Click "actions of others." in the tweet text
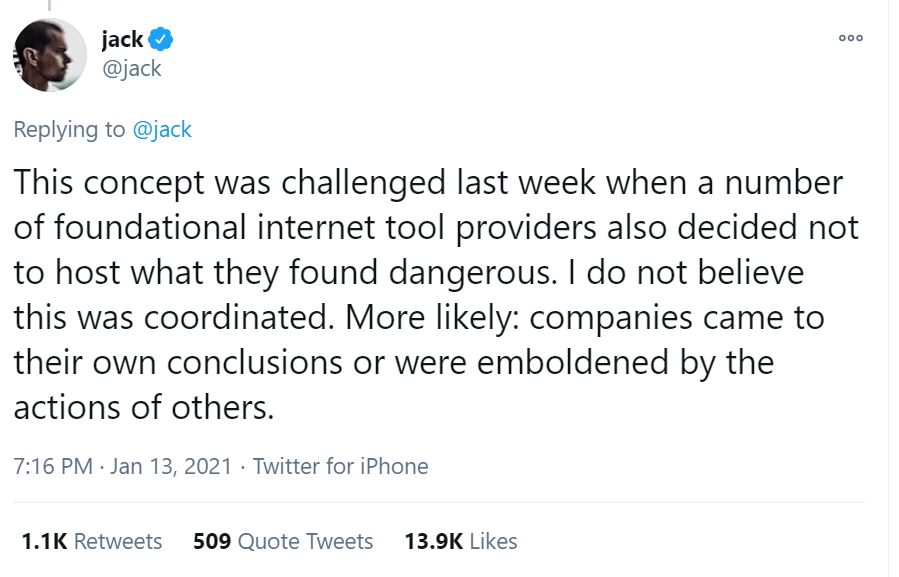Image resolution: width=899 pixels, height=577 pixels. click(x=143, y=407)
